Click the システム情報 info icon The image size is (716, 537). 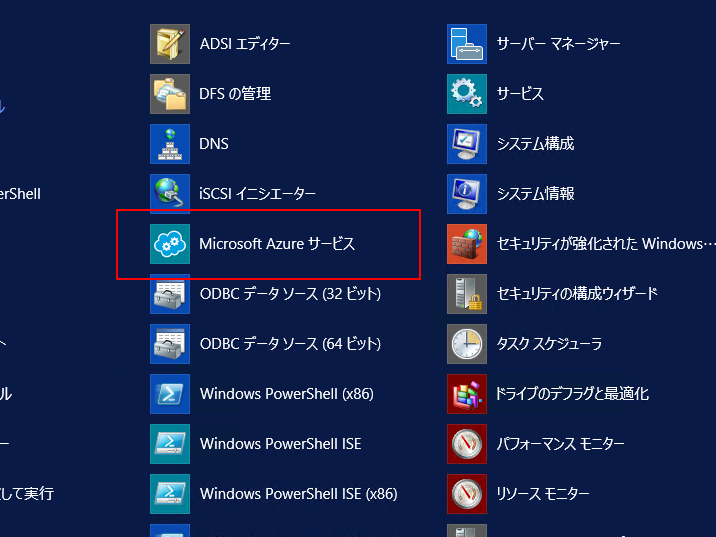coord(467,194)
